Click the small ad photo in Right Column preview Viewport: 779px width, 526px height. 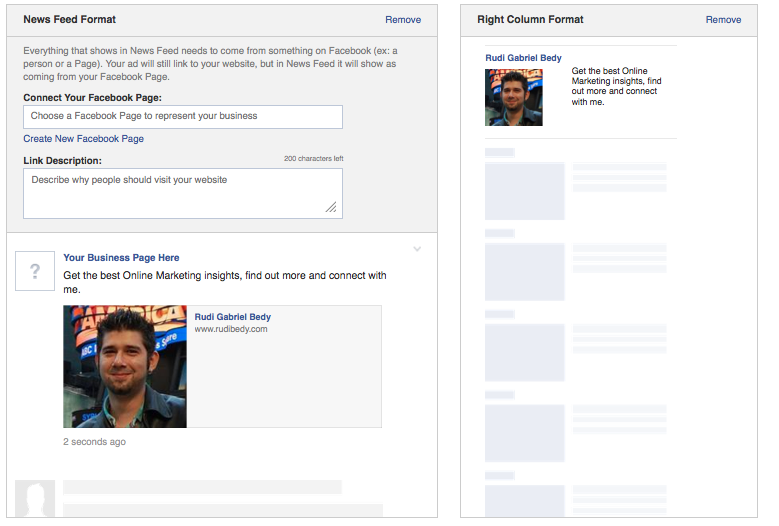click(x=514, y=97)
